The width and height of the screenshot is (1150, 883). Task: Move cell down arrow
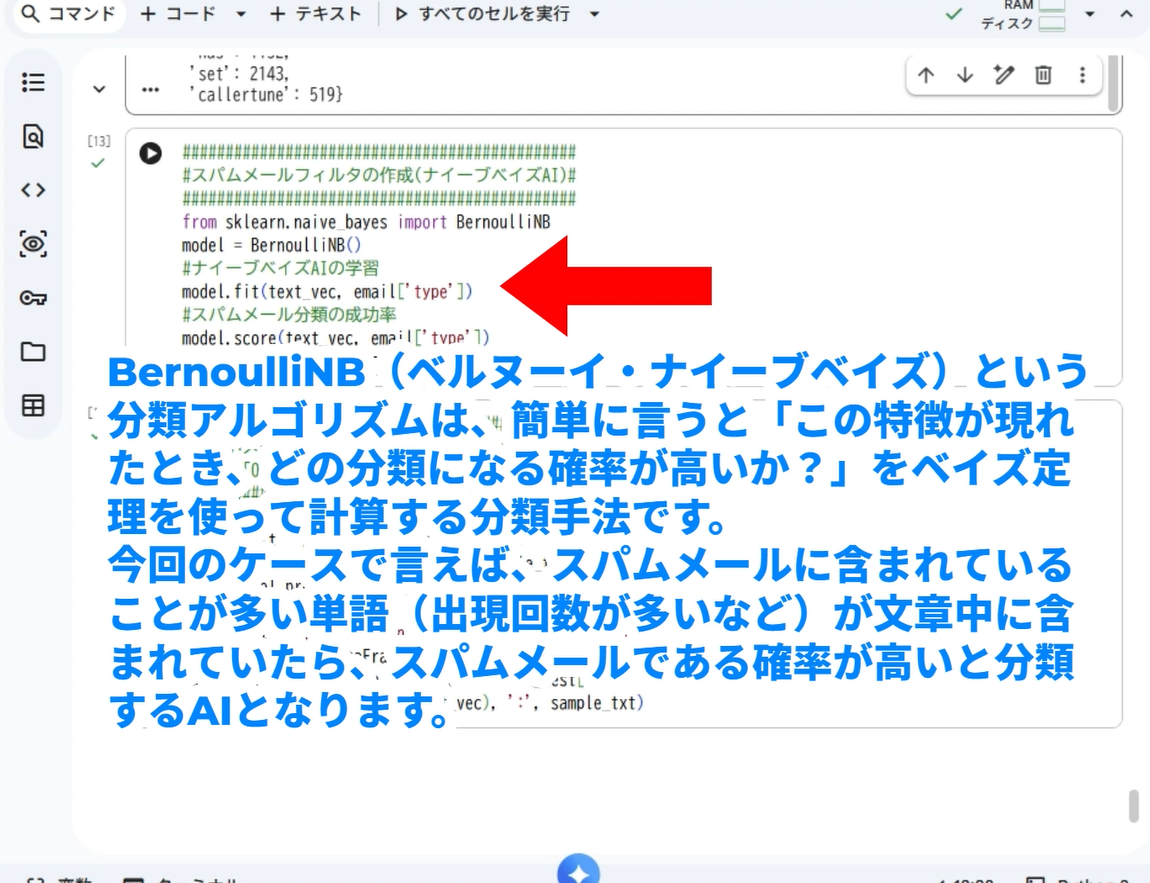coord(965,75)
